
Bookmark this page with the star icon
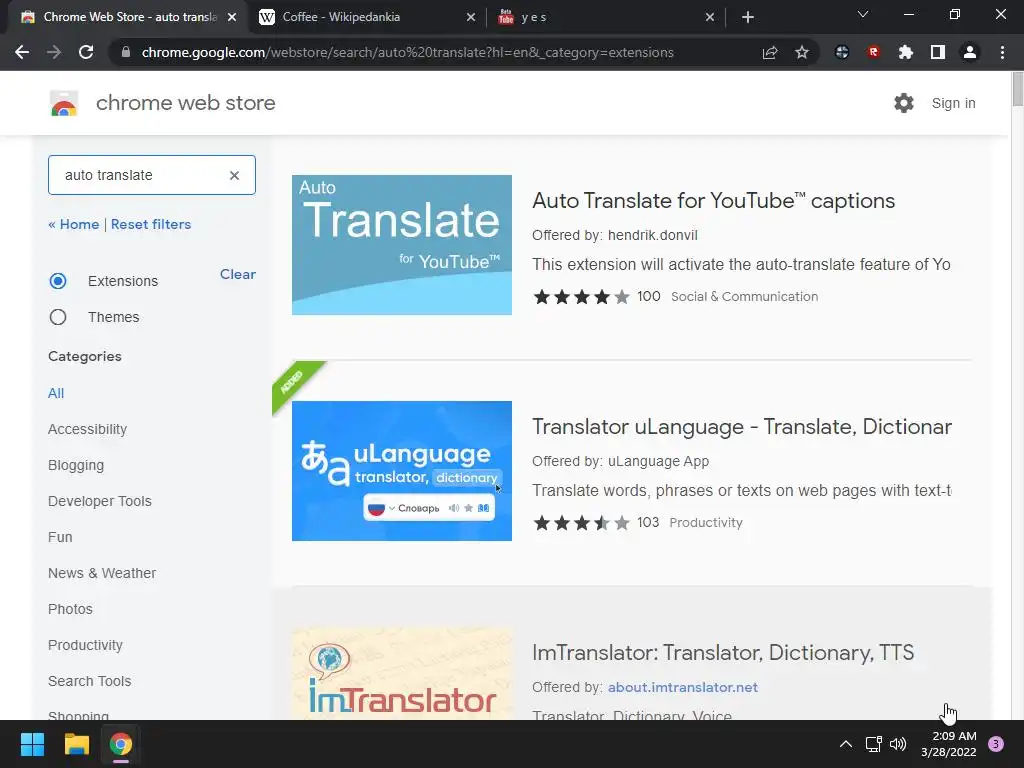point(802,52)
